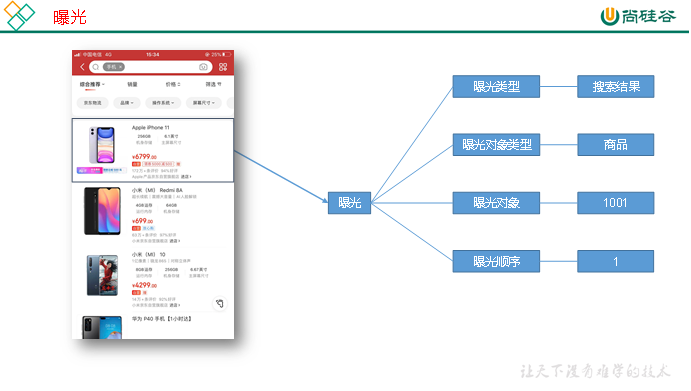
Task: Open the Apple iPhone 11 product image
Action: point(102,145)
